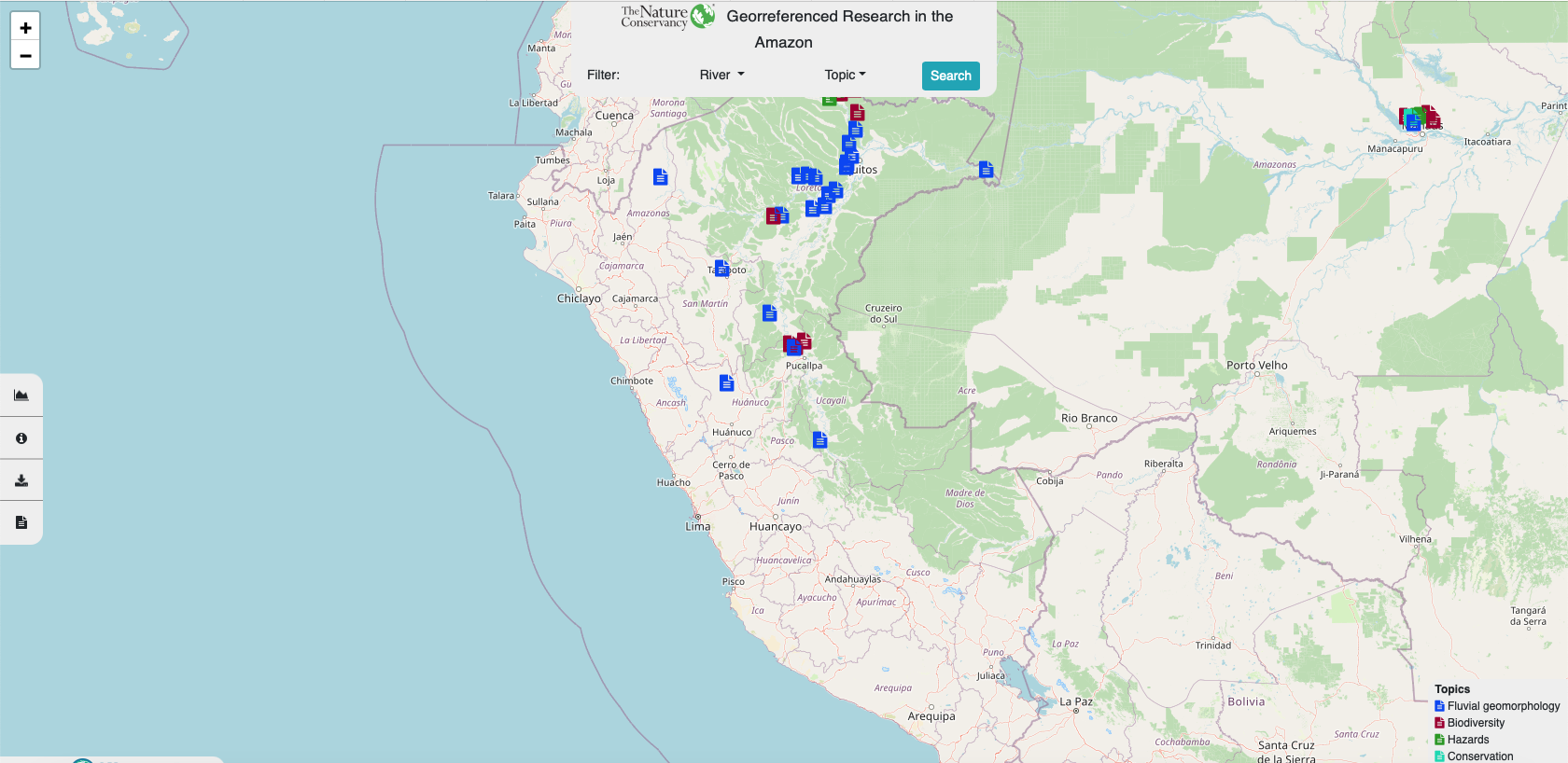Select blue marker near San Martín
This screenshot has width=1568, height=763.
click(769, 313)
